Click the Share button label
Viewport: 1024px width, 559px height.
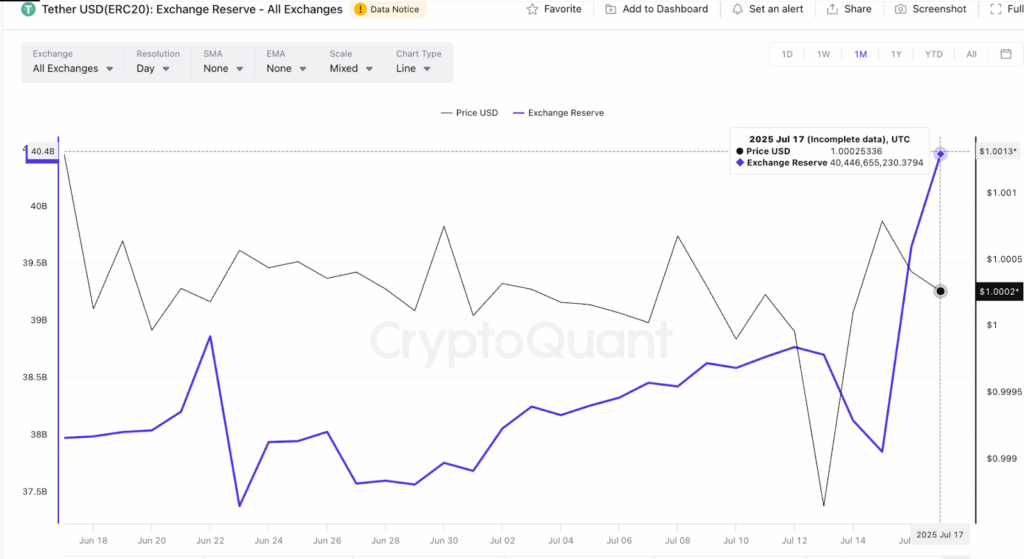point(857,9)
